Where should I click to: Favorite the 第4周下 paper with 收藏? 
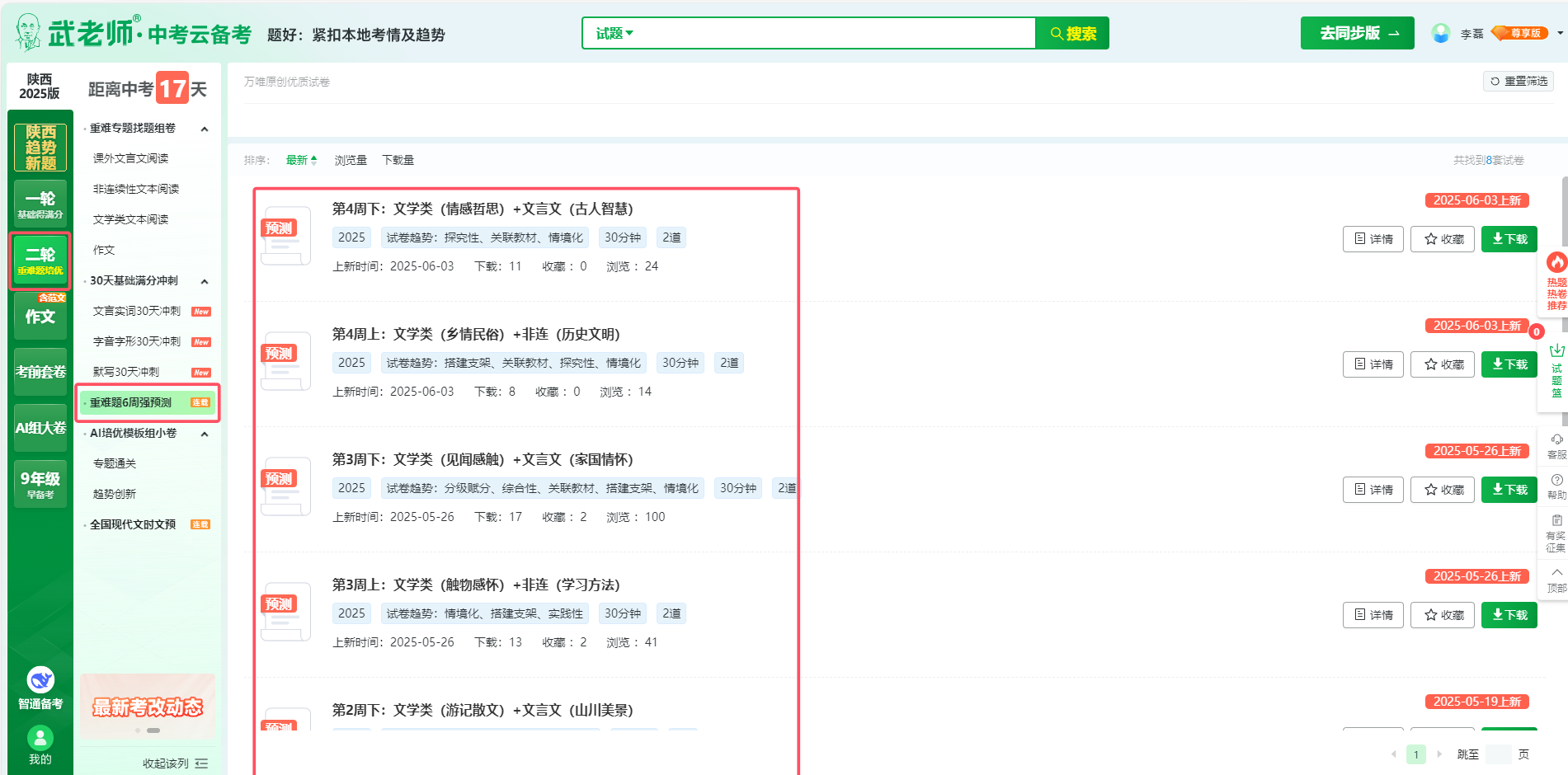[x=1442, y=239]
